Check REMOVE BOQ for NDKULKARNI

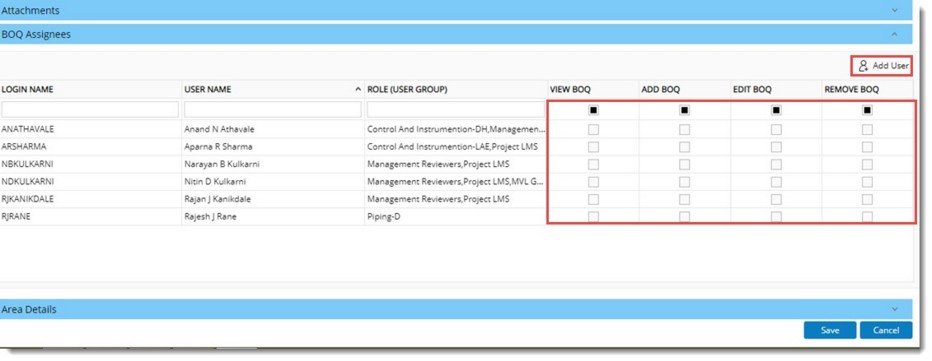tap(868, 181)
